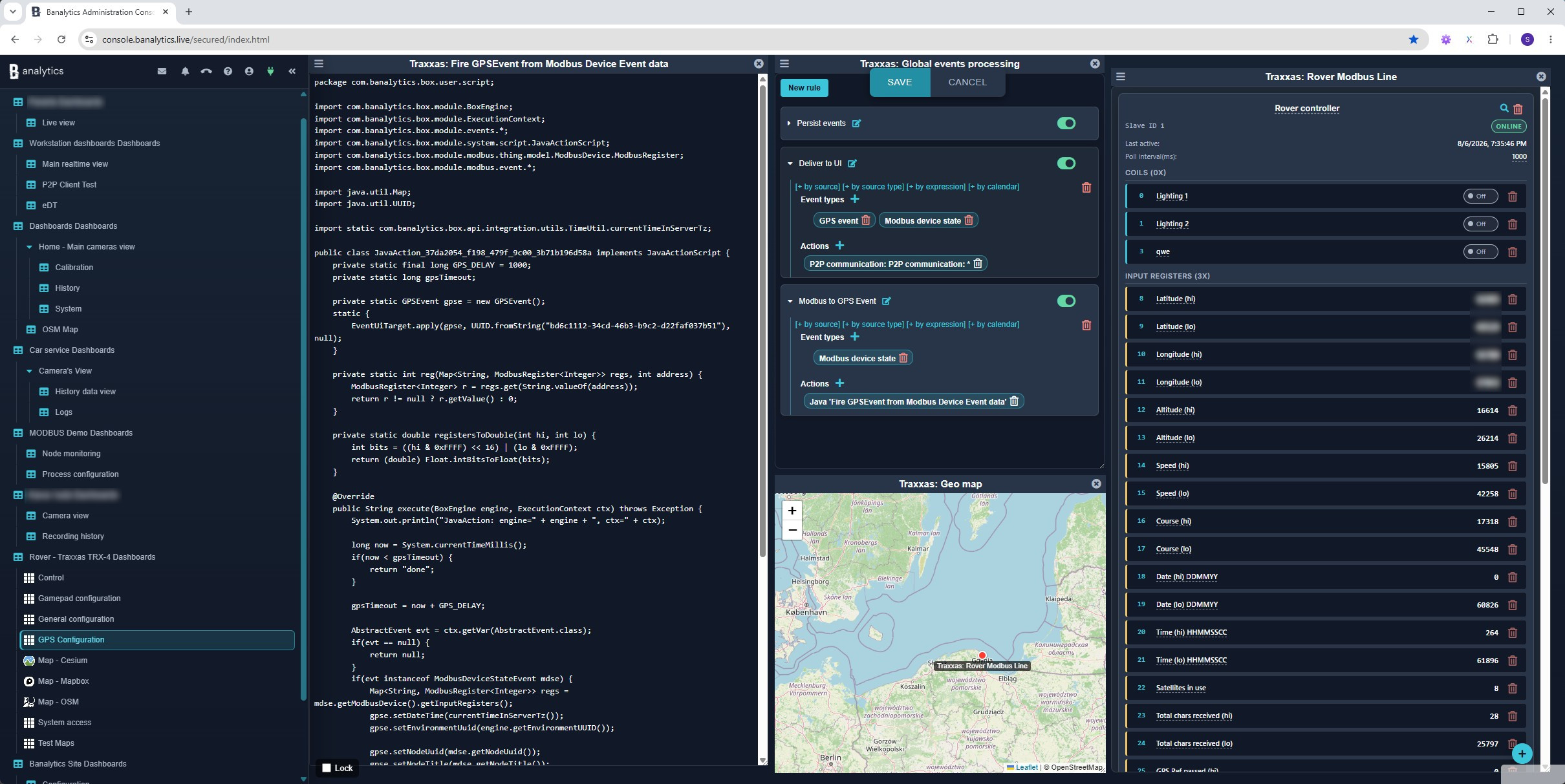The height and width of the screenshot is (784, 1565).
Task: Delete Lighting 1 coil
Action: click(x=1513, y=196)
